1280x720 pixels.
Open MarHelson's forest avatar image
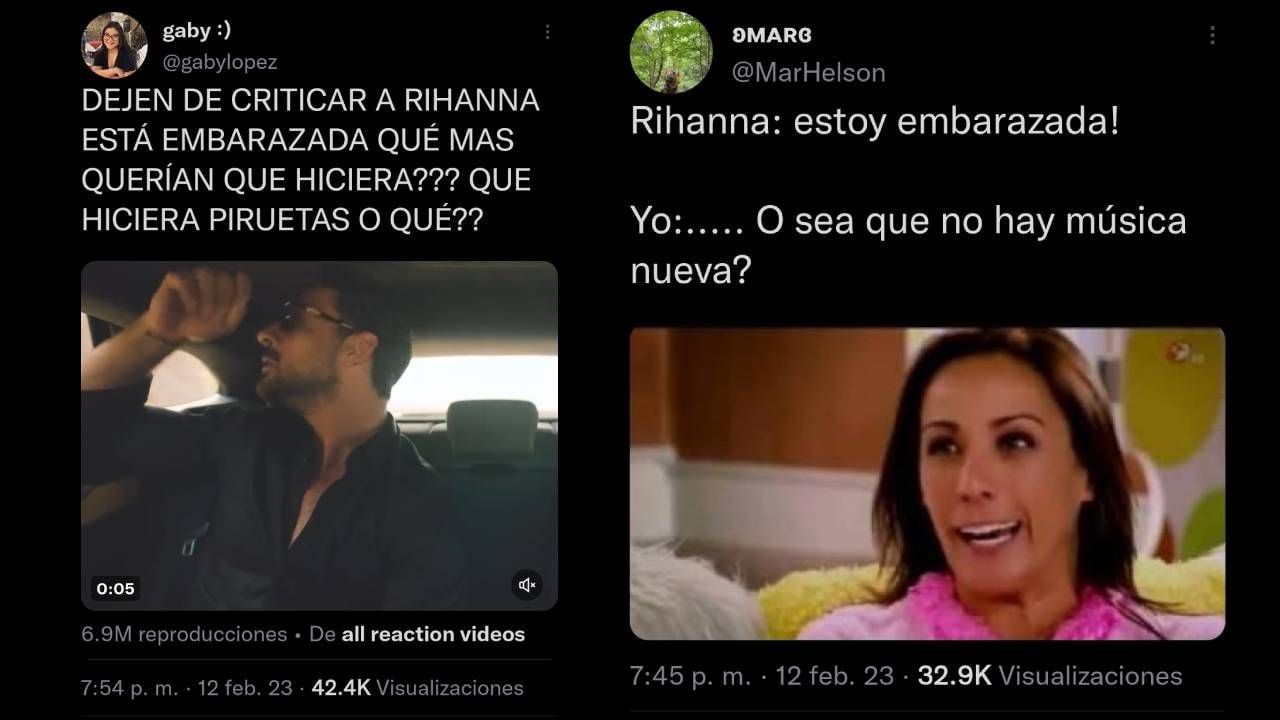pyautogui.click(x=671, y=52)
